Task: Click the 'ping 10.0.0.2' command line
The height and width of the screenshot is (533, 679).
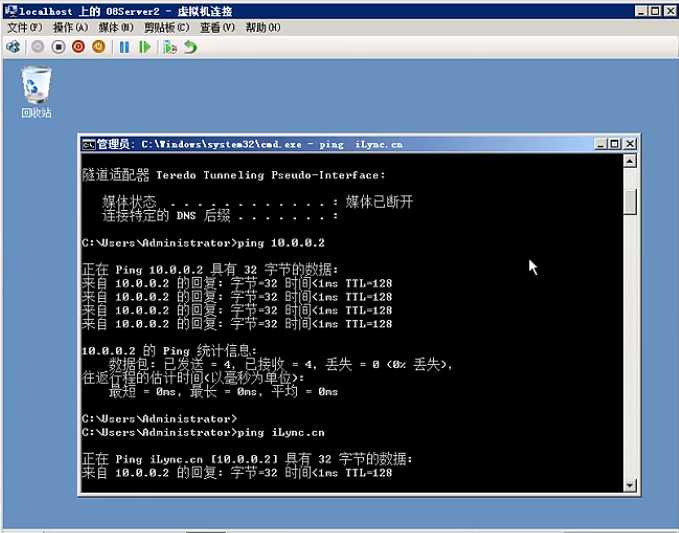Action: pos(203,243)
